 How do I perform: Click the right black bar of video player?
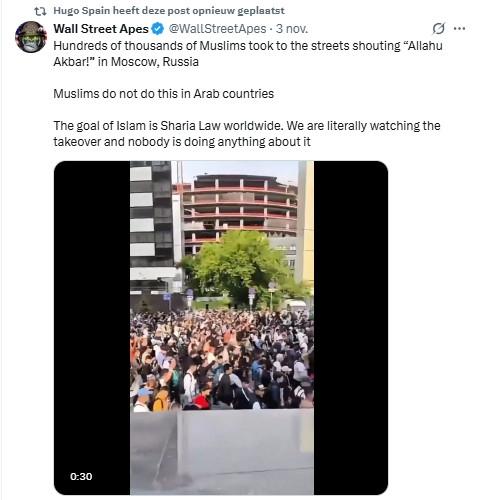coord(351,328)
